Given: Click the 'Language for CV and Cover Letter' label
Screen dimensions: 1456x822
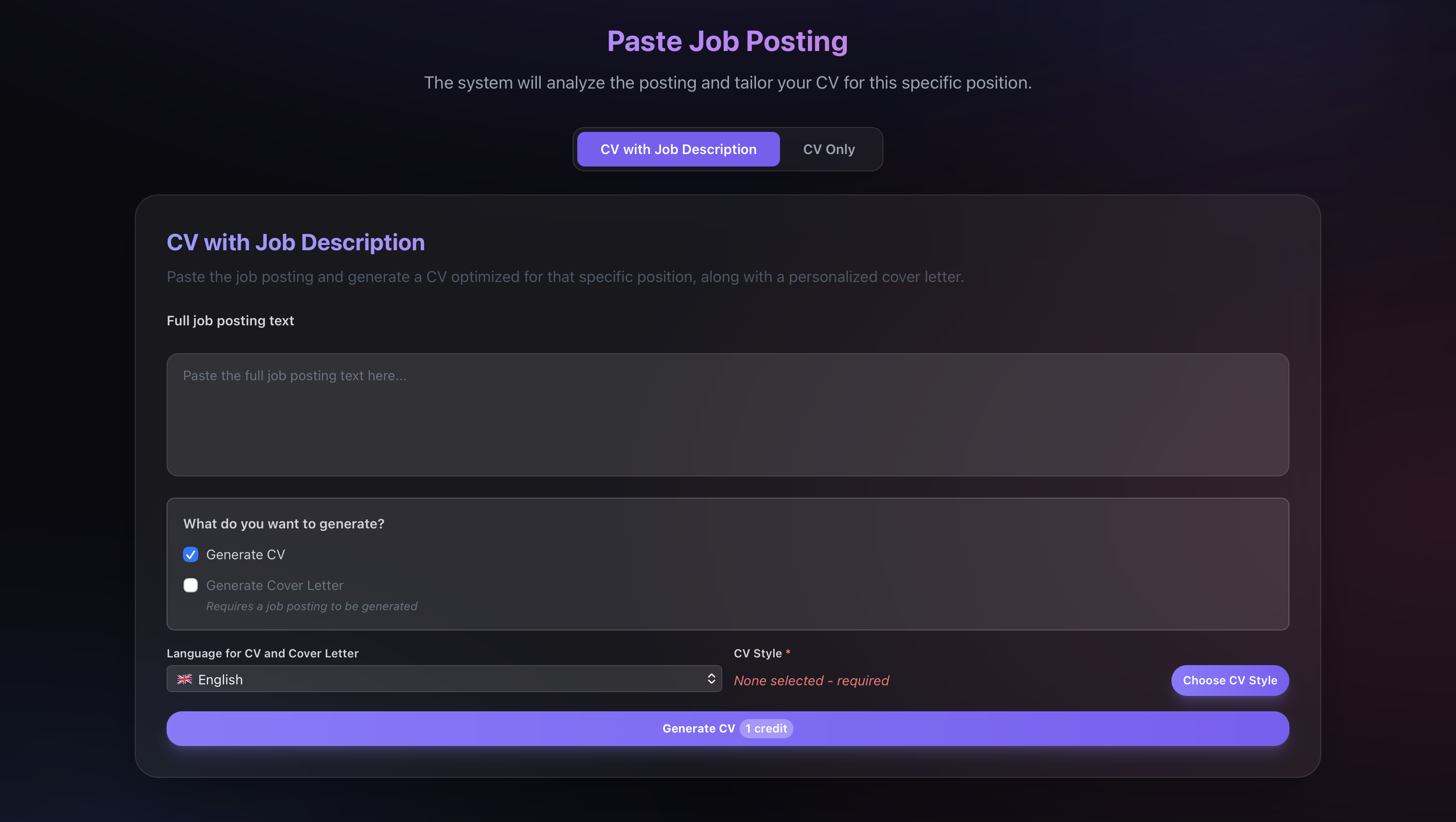Looking at the screenshot, I should click(262, 653).
